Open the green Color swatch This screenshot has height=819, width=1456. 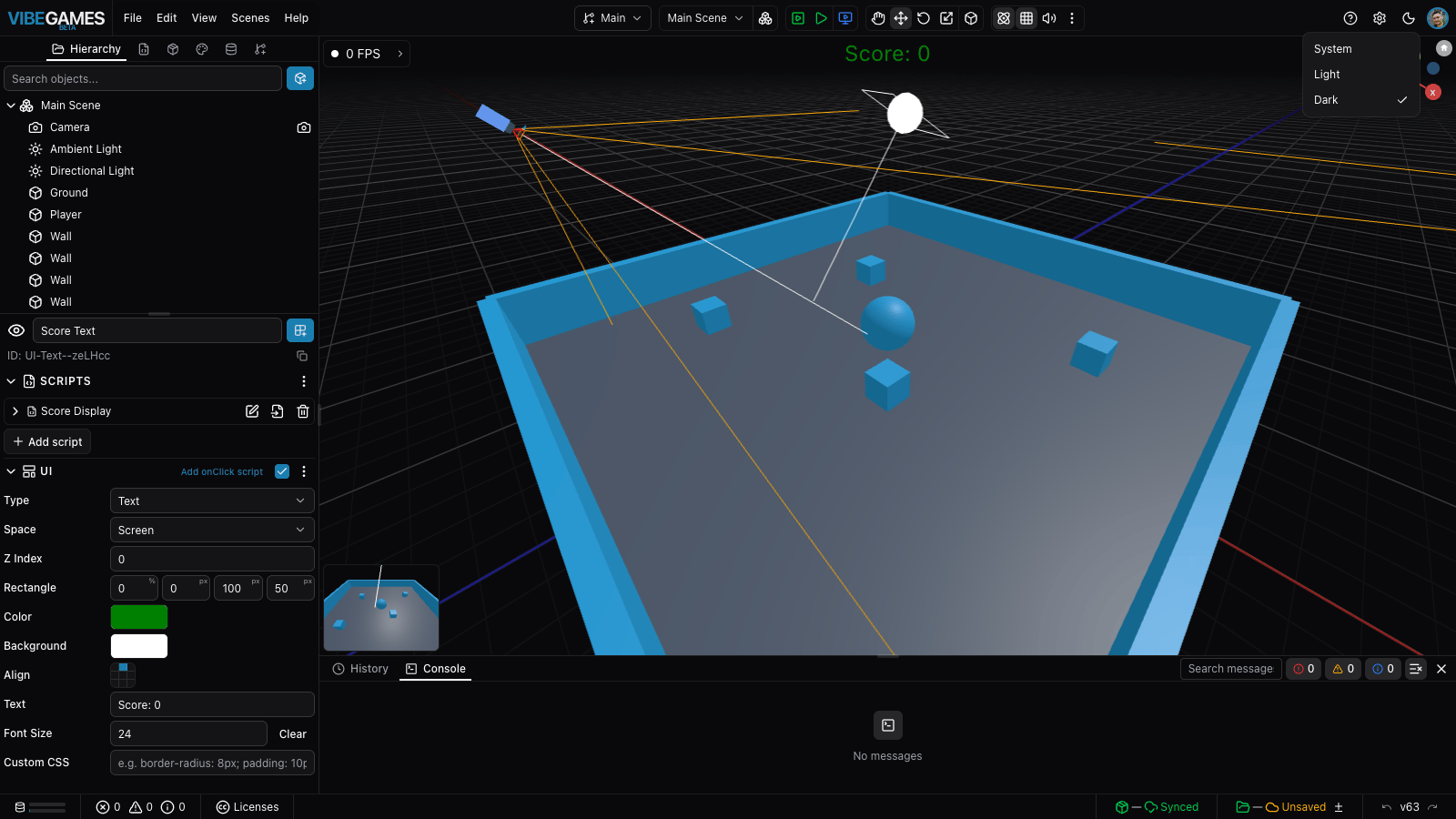139,617
